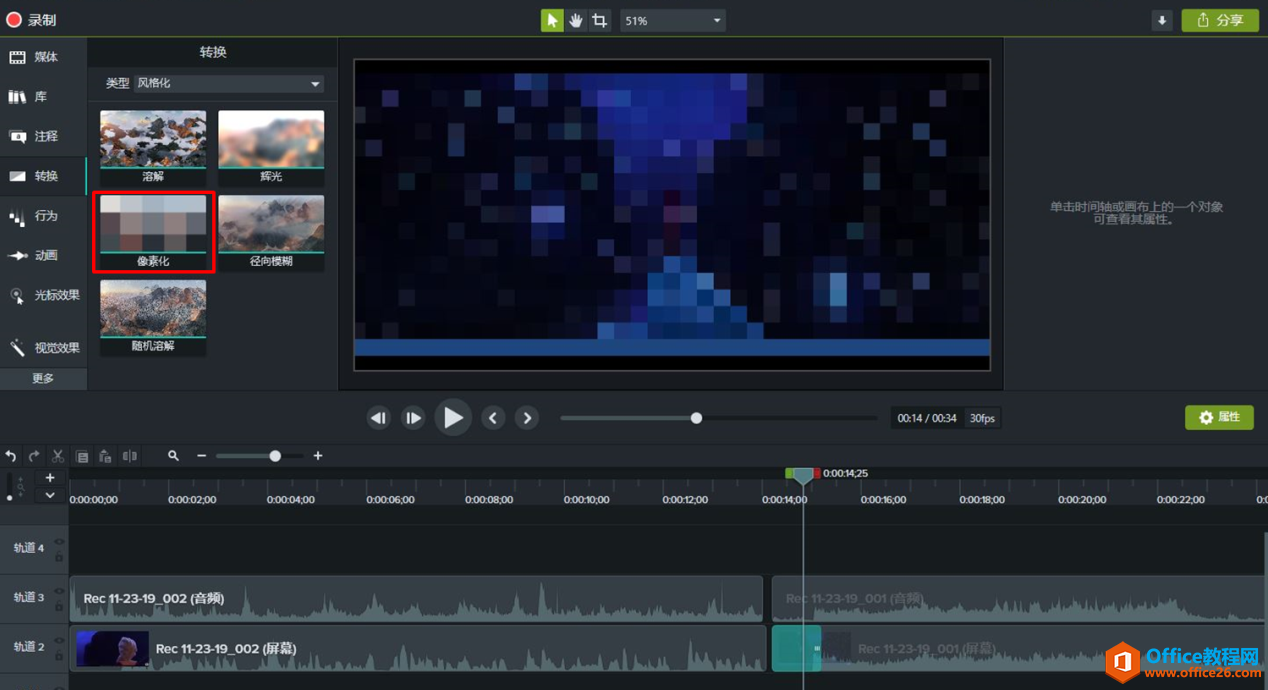Click the next clip chevron button
Screen dimensions: 1268x690
coord(527,418)
